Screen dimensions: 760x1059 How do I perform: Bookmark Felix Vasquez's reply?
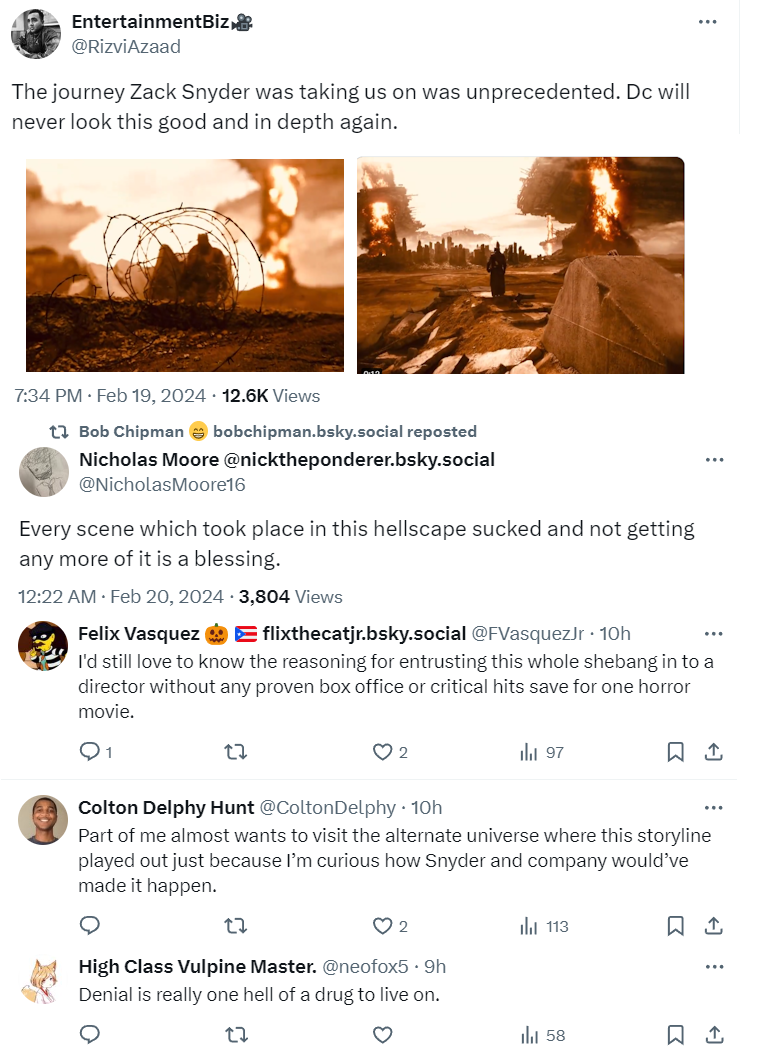(x=675, y=752)
